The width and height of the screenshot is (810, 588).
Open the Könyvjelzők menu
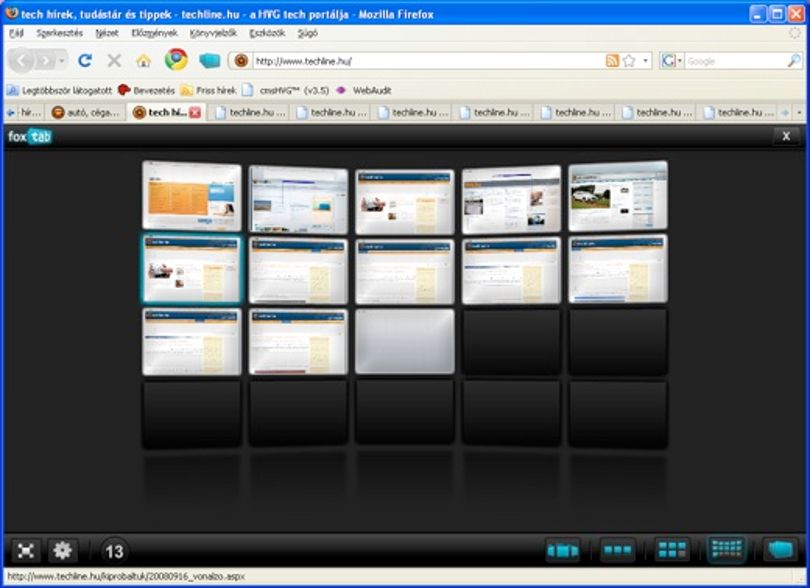point(213,33)
